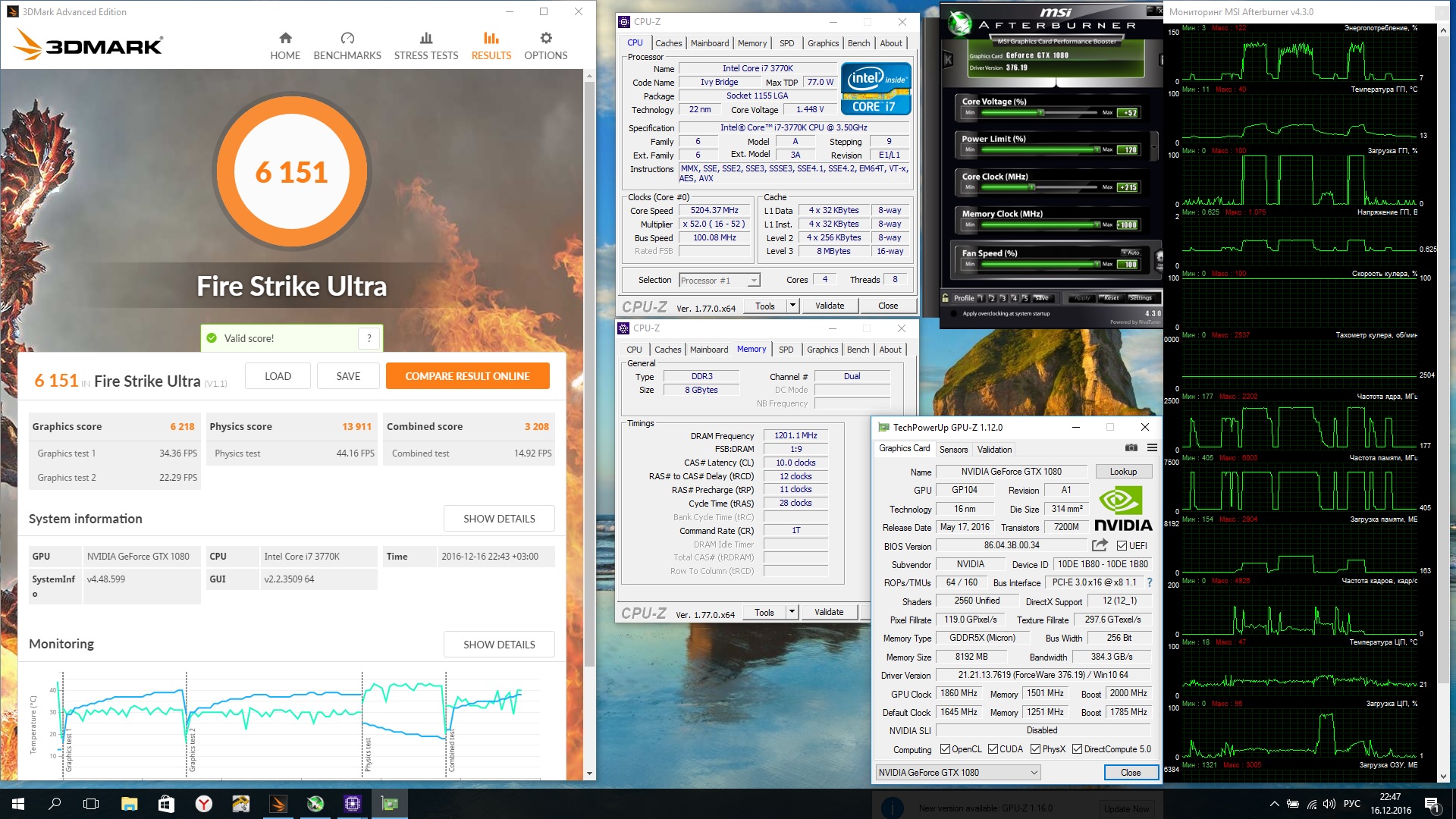1456x819 pixels.
Task: Select Afterburner profile slot 5
Action: [1026, 298]
